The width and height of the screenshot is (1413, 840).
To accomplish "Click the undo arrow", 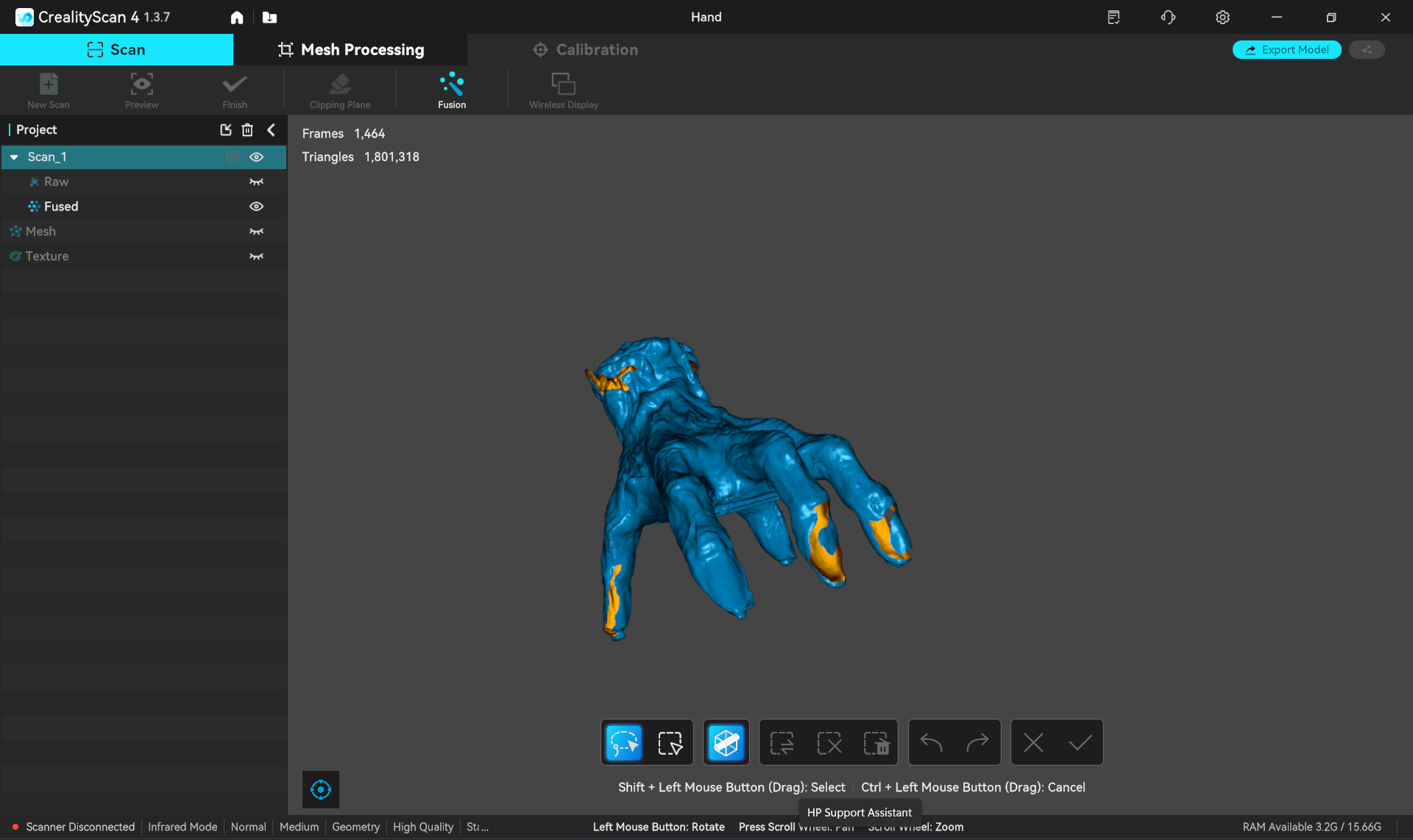I will pos(931,743).
